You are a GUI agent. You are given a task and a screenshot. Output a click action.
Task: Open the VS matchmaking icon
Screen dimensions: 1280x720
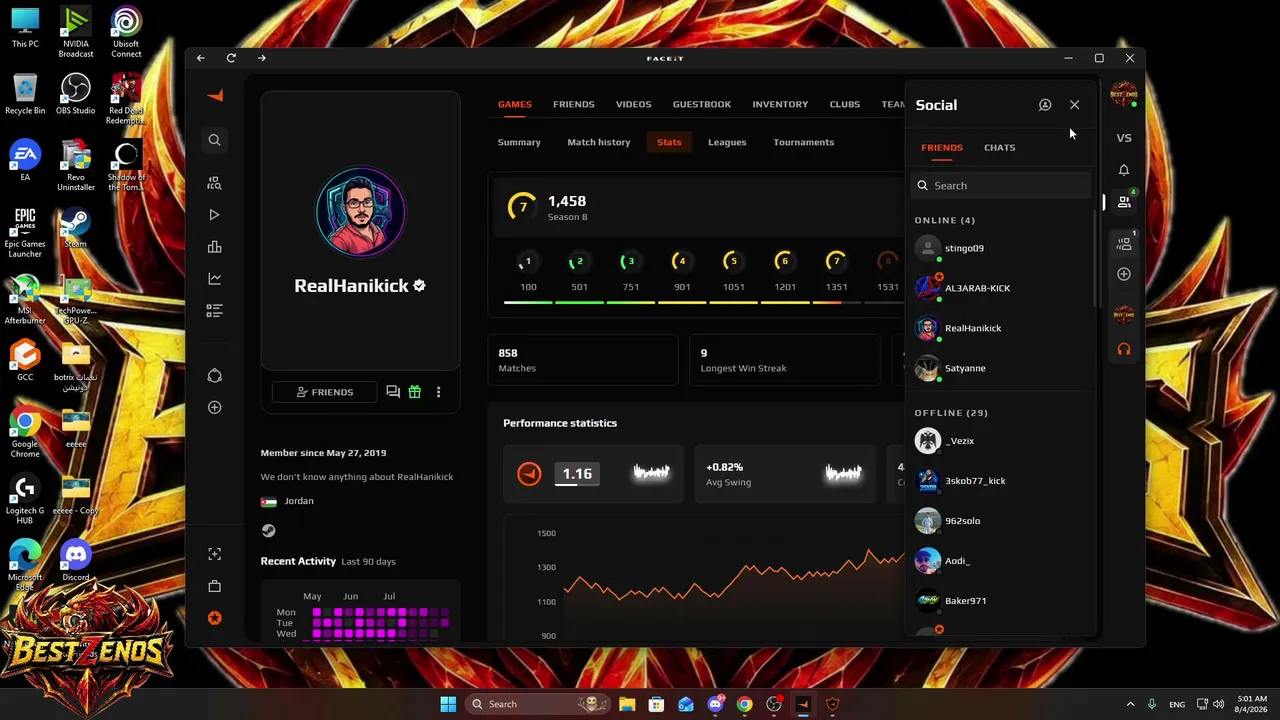point(1124,138)
